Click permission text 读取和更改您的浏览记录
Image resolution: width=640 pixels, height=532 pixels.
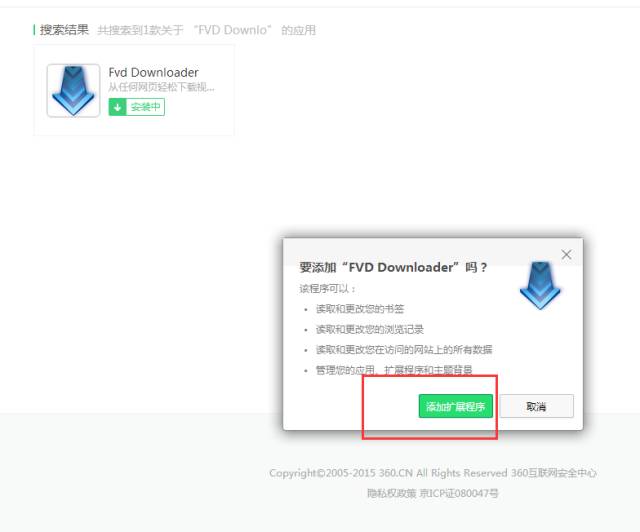(370, 329)
